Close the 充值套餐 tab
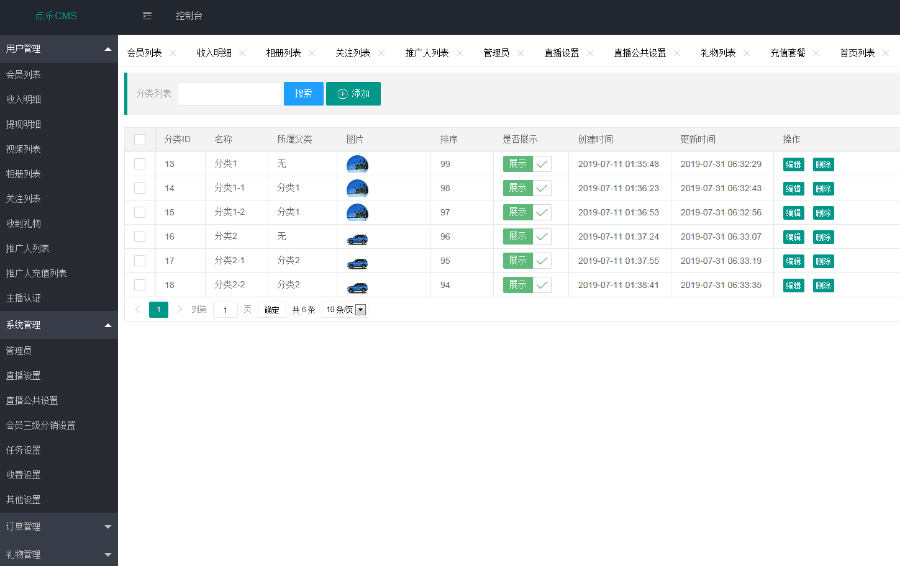The height and width of the screenshot is (566, 900). 816,53
